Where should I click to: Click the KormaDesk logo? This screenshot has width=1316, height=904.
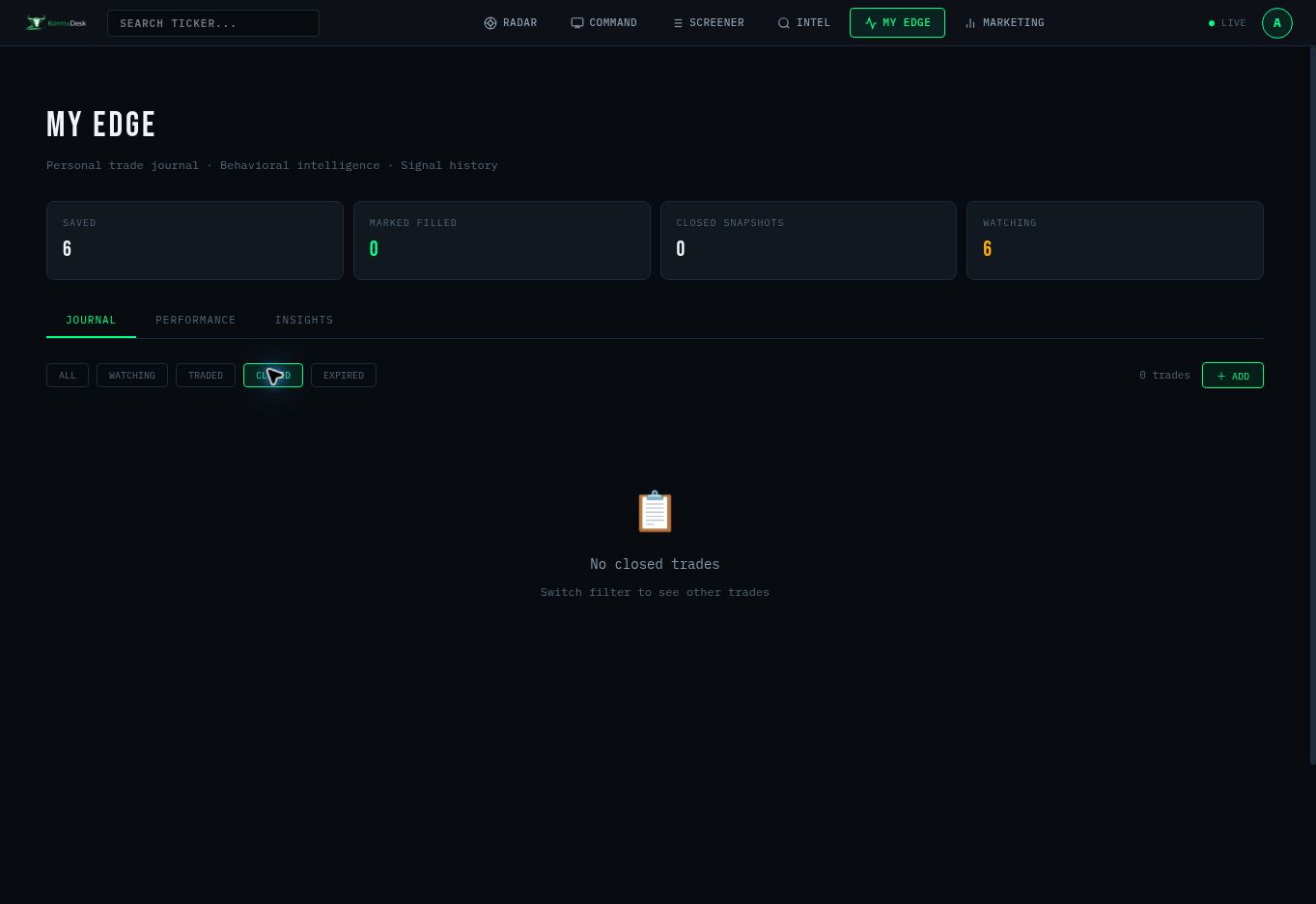(56, 22)
